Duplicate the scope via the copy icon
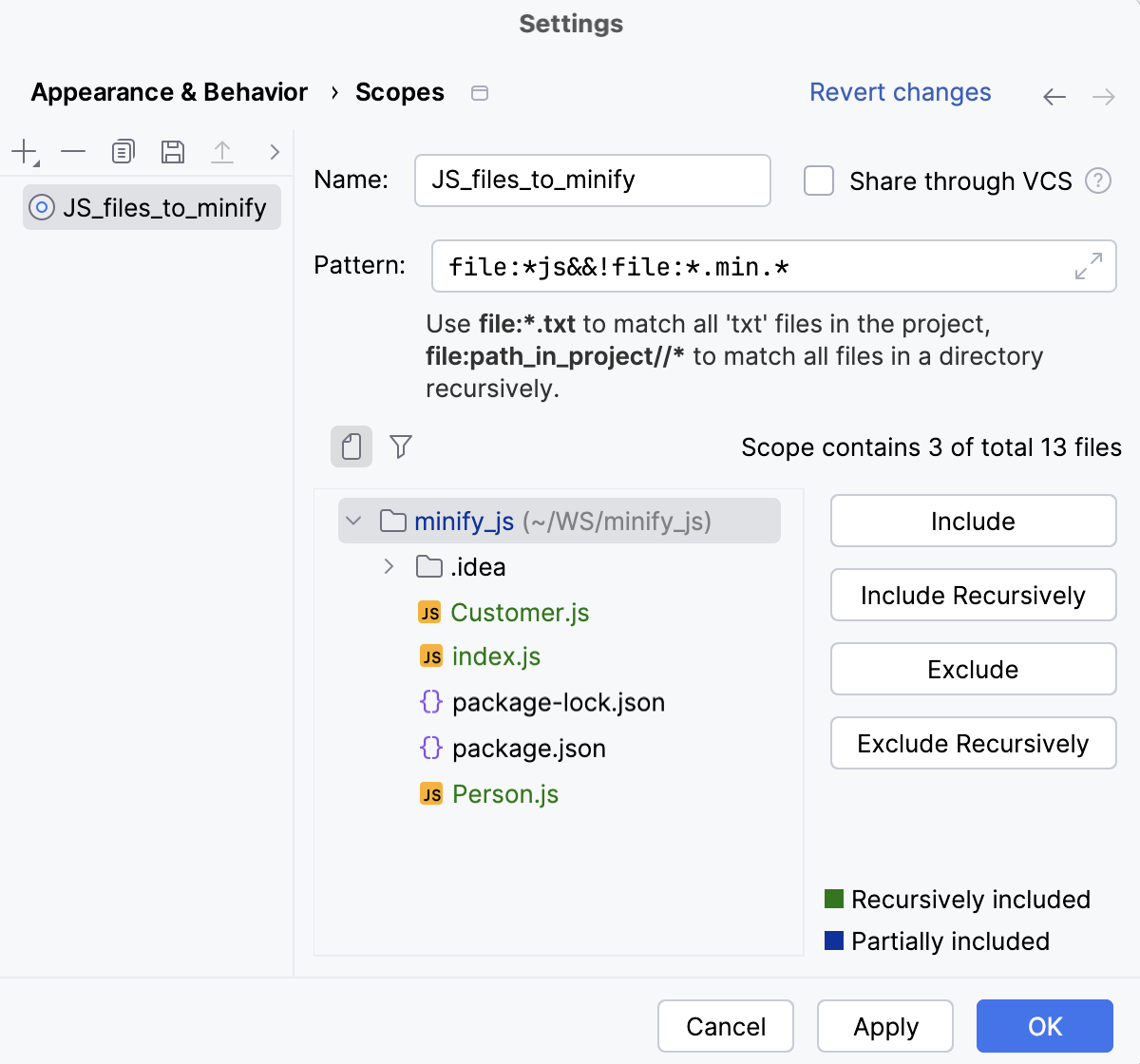 point(123,151)
